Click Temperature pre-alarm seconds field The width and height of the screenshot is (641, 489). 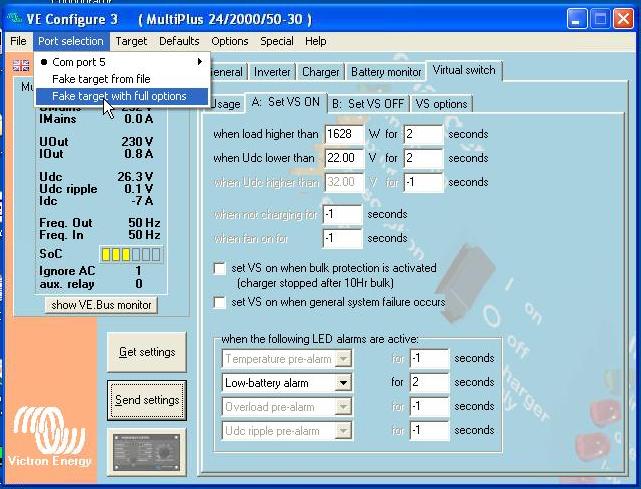click(x=429, y=359)
